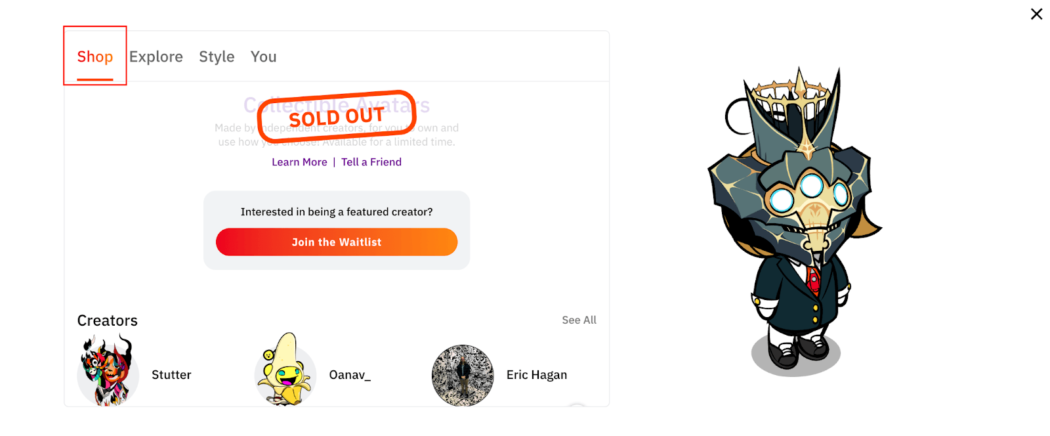This screenshot has height=436, width=1050.
Task: Click the Tell a Friend link
Action: click(x=371, y=162)
